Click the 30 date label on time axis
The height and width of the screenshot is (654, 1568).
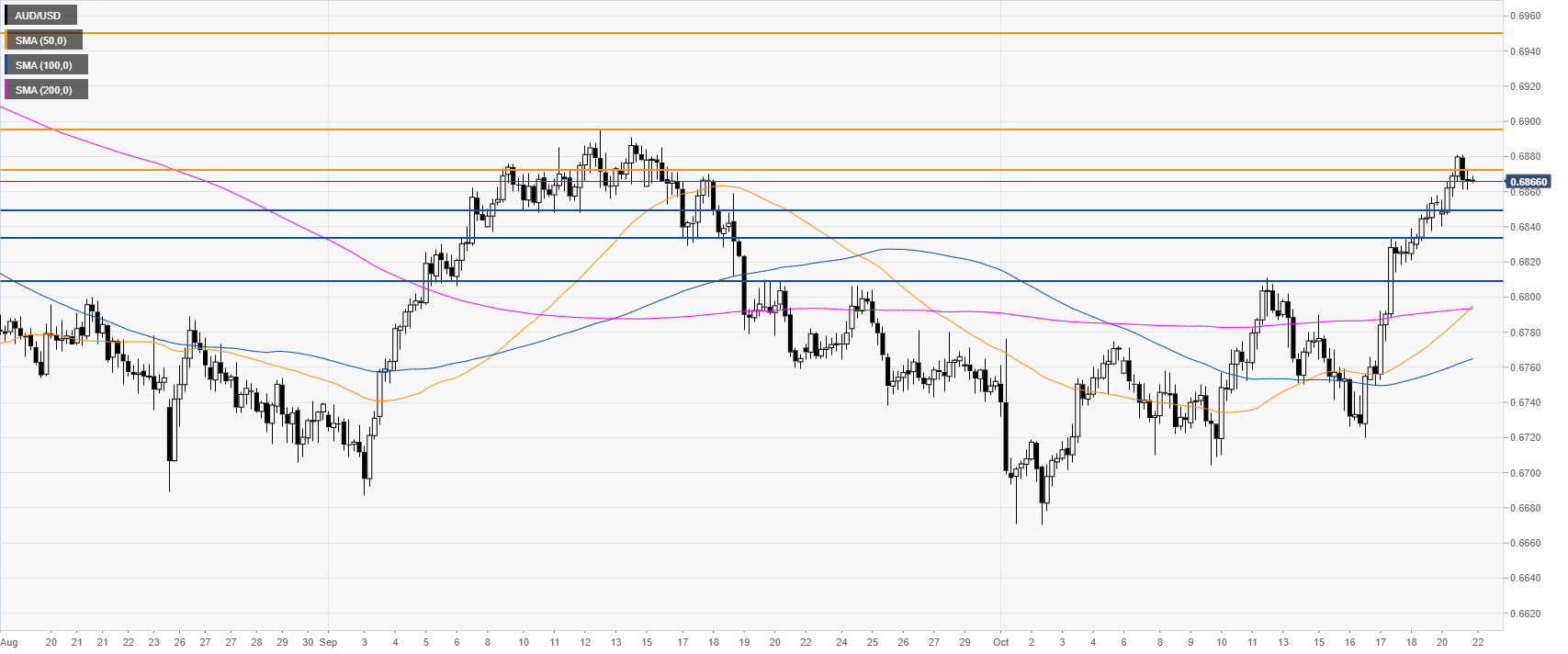coord(309,642)
